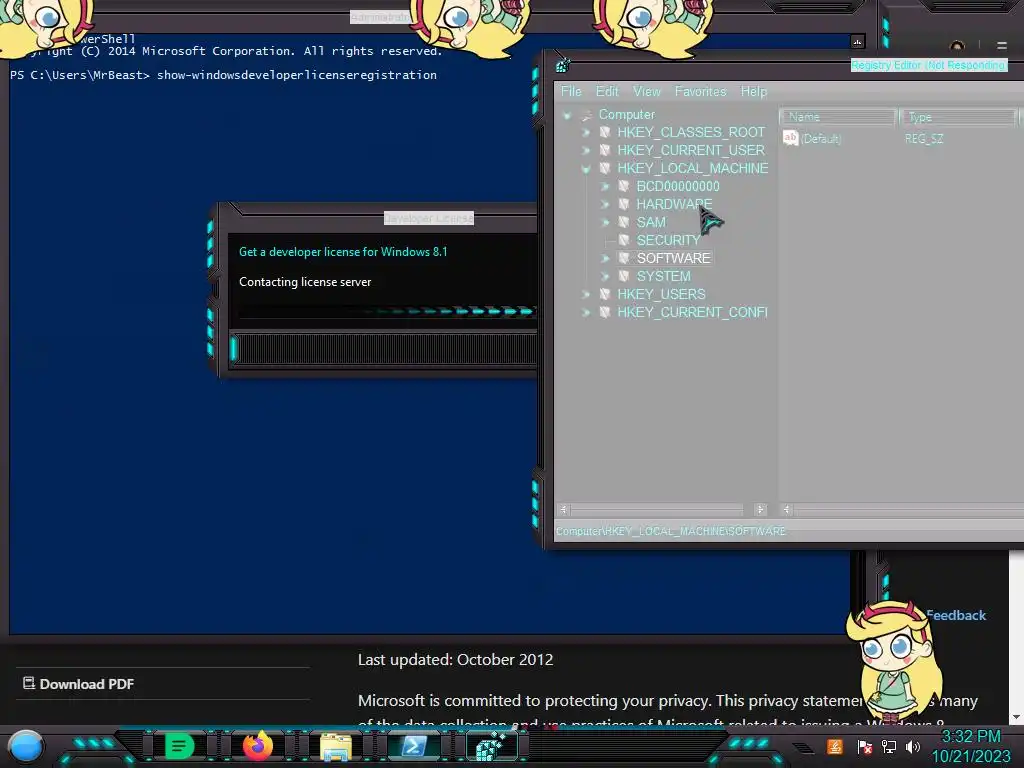Screen dimensions: 1024x768
Task: Click the (Default) string value icon
Action: click(x=790, y=138)
